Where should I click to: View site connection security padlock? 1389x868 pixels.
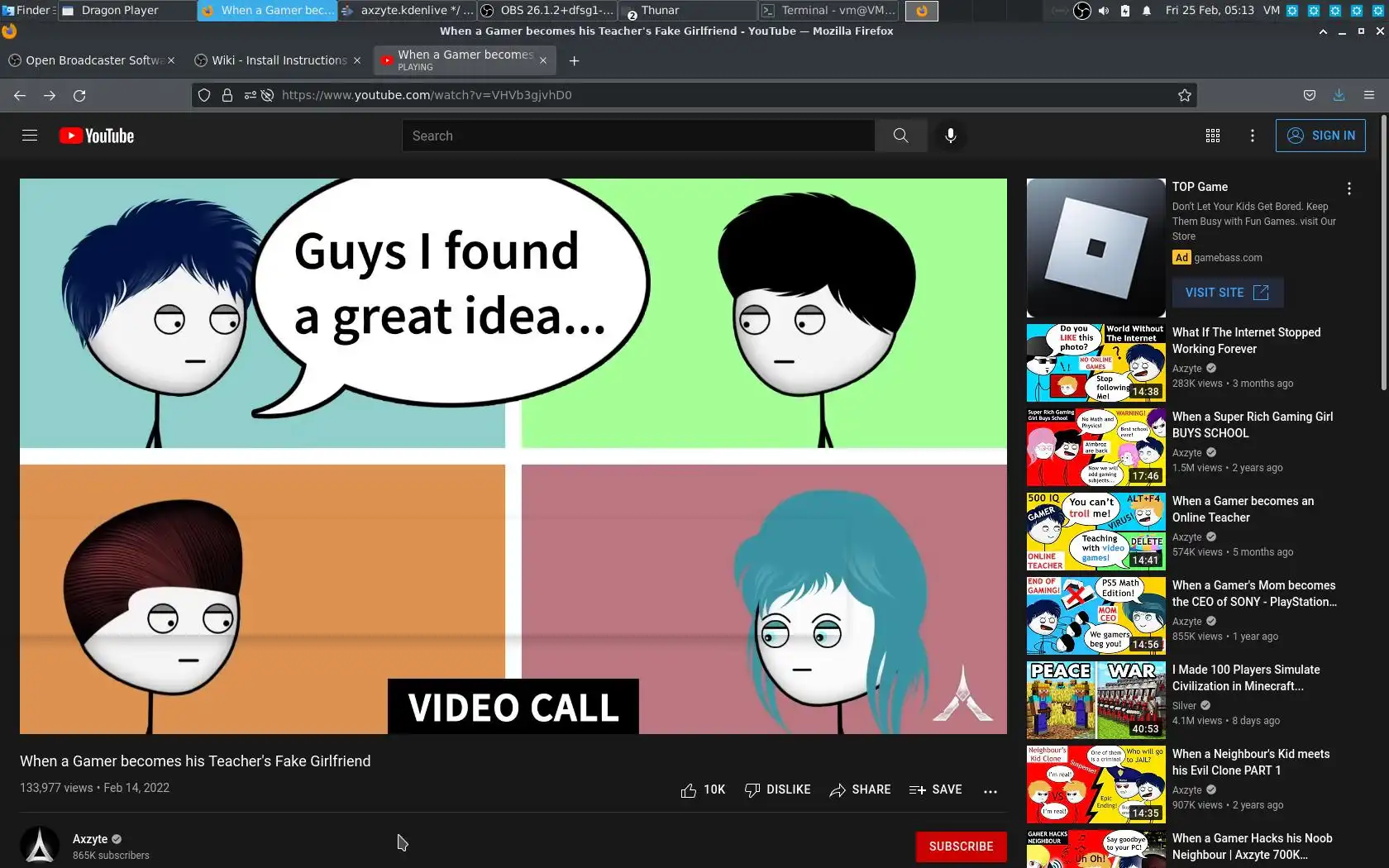click(x=227, y=95)
